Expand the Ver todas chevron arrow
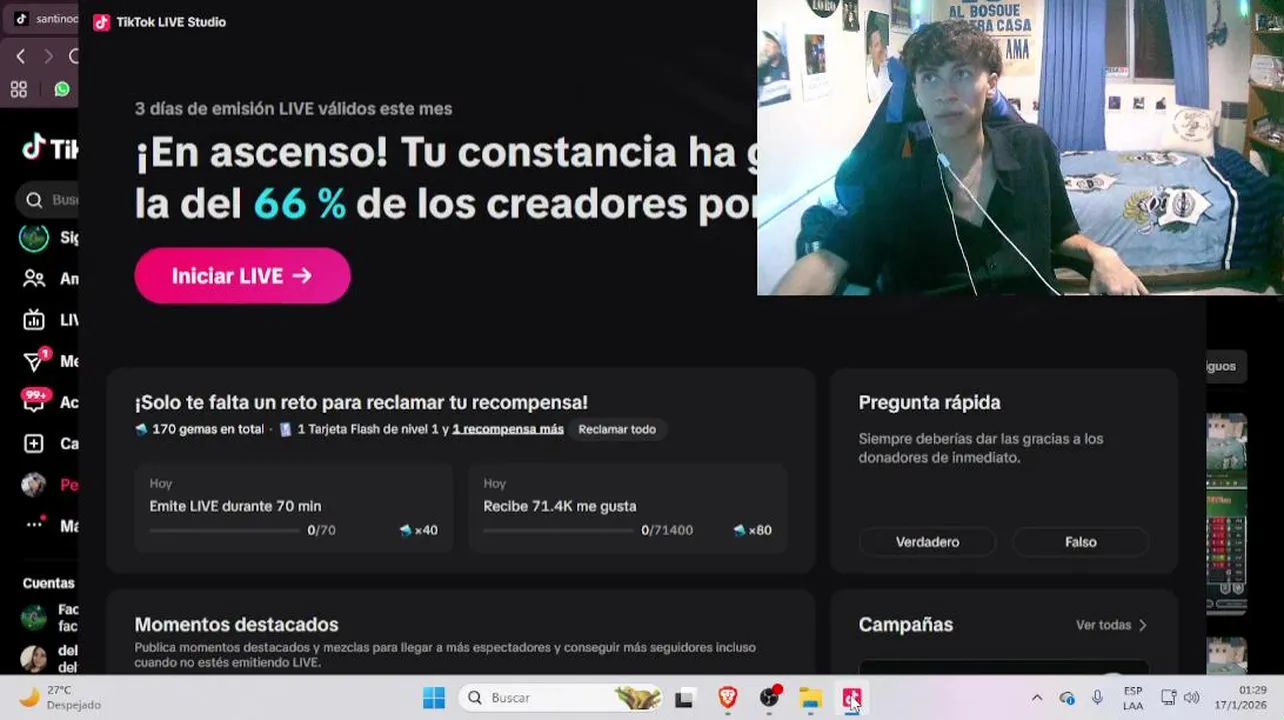The width and height of the screenshot is (1284, 720). pos(1142,625)
